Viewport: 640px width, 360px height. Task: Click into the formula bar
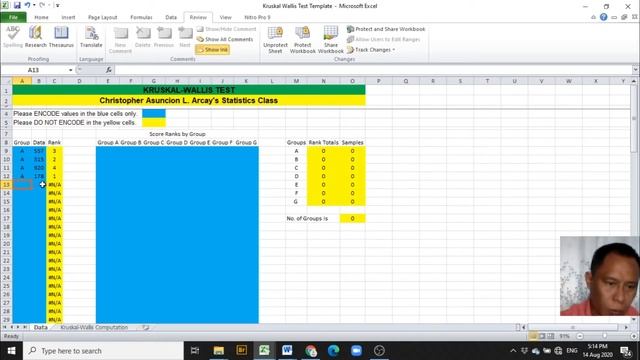(372, 70)
